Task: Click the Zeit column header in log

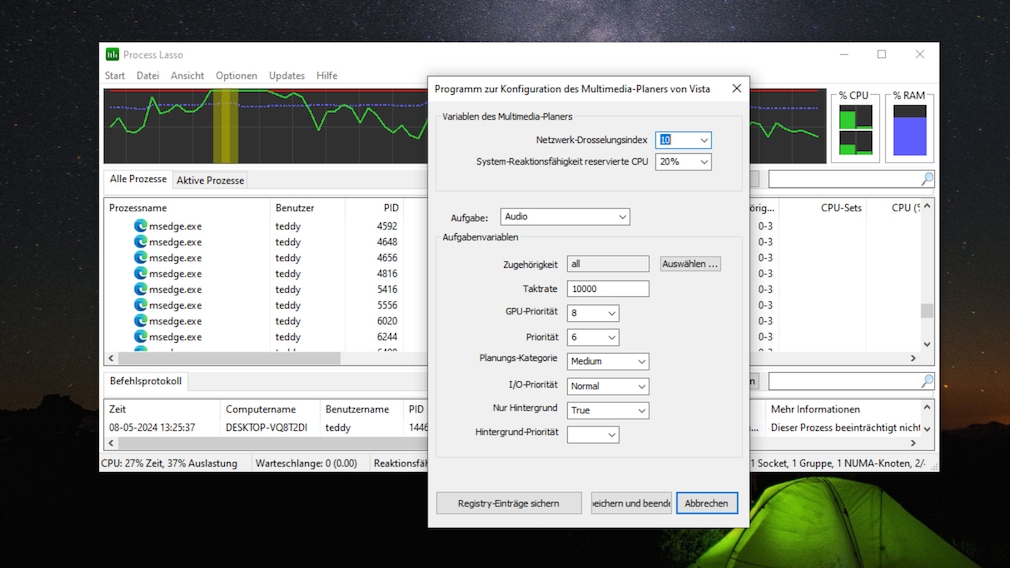Action: point(162,409)
